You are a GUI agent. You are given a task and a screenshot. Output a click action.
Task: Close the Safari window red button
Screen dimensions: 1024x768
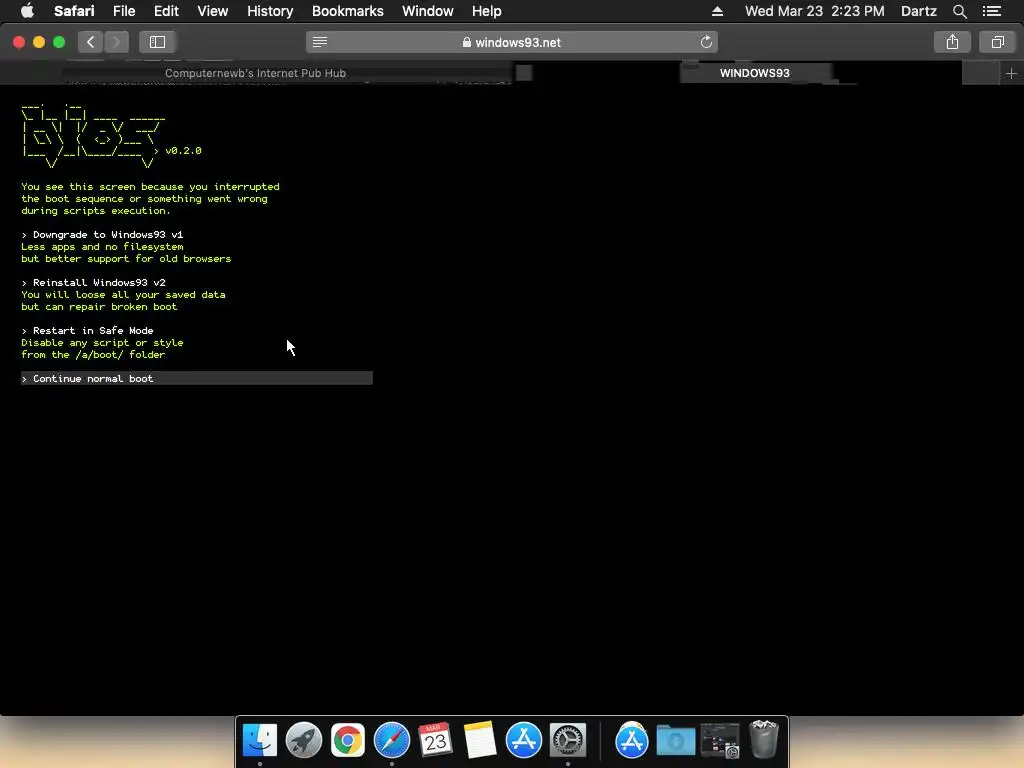pos(19,42)
